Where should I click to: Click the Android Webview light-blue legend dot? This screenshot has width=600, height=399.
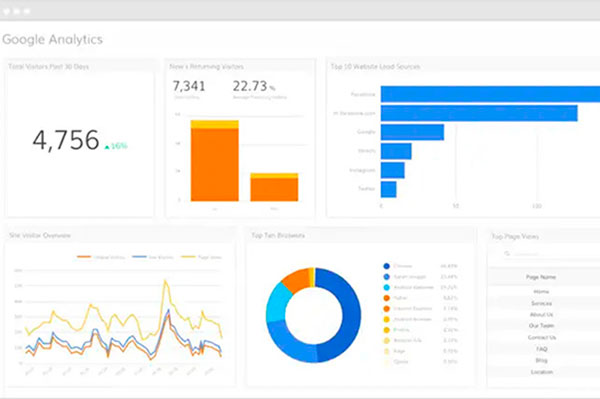(386, 287)
